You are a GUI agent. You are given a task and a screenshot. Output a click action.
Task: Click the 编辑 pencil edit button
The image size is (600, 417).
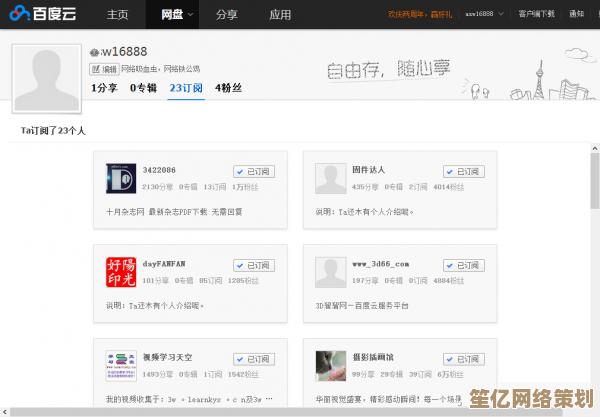pyautogui.click(x=104, y=69)
